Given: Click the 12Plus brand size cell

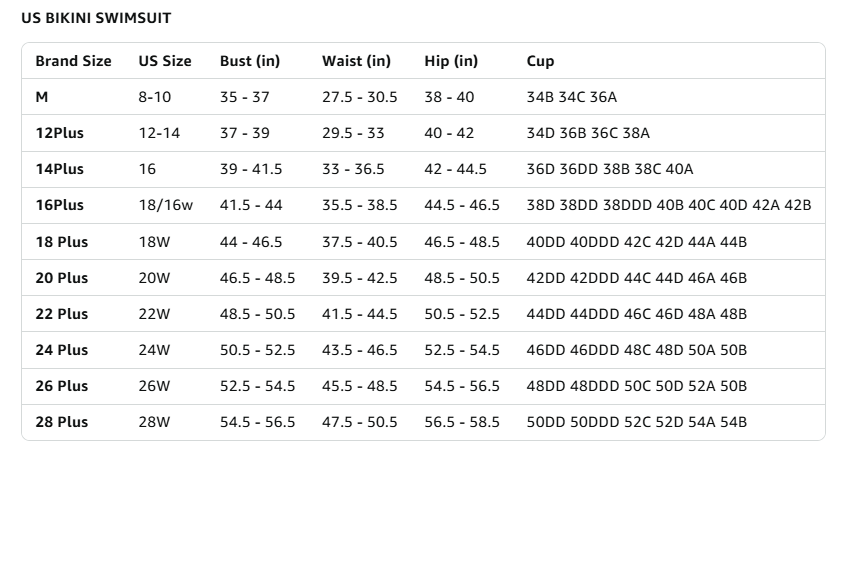Looking at the screenshot, I should (x=60, y=133).
